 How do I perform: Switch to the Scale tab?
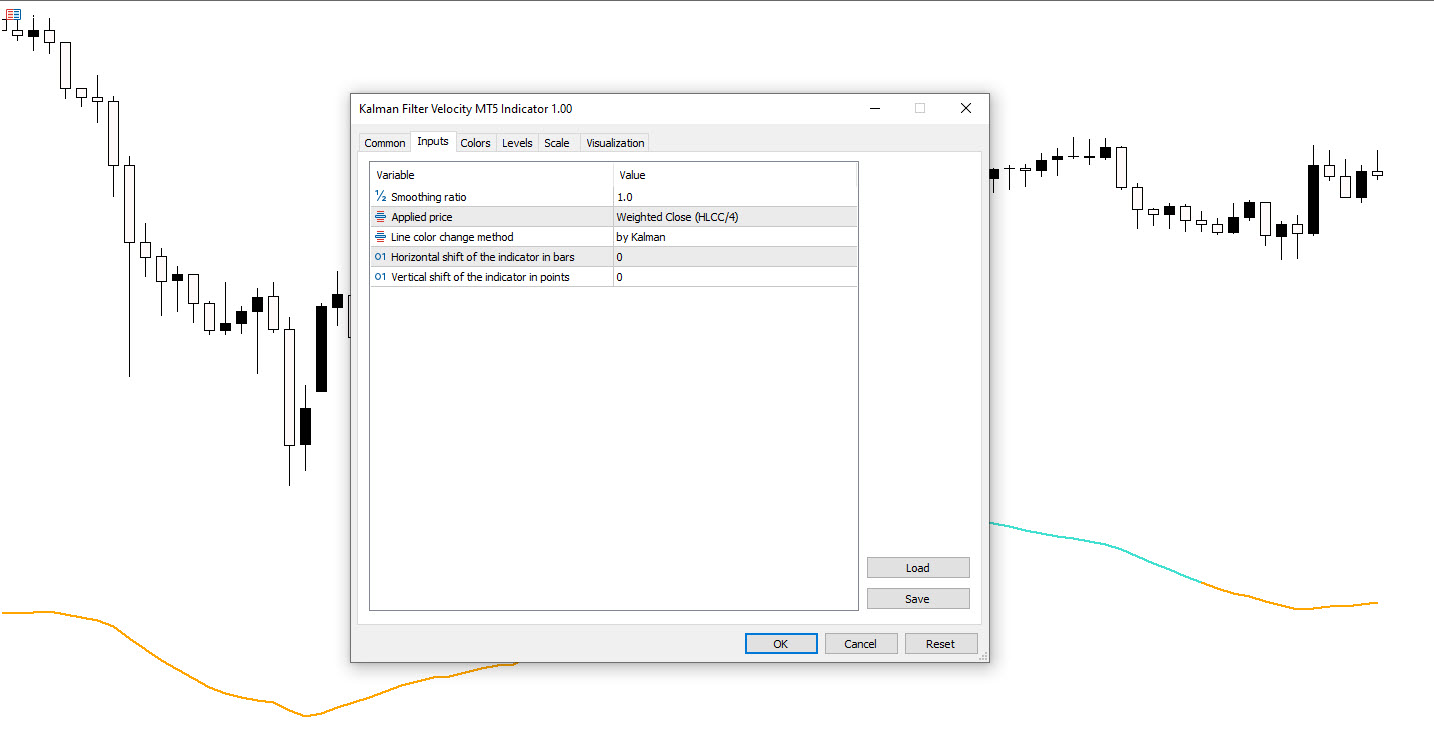tap(557, 143)
